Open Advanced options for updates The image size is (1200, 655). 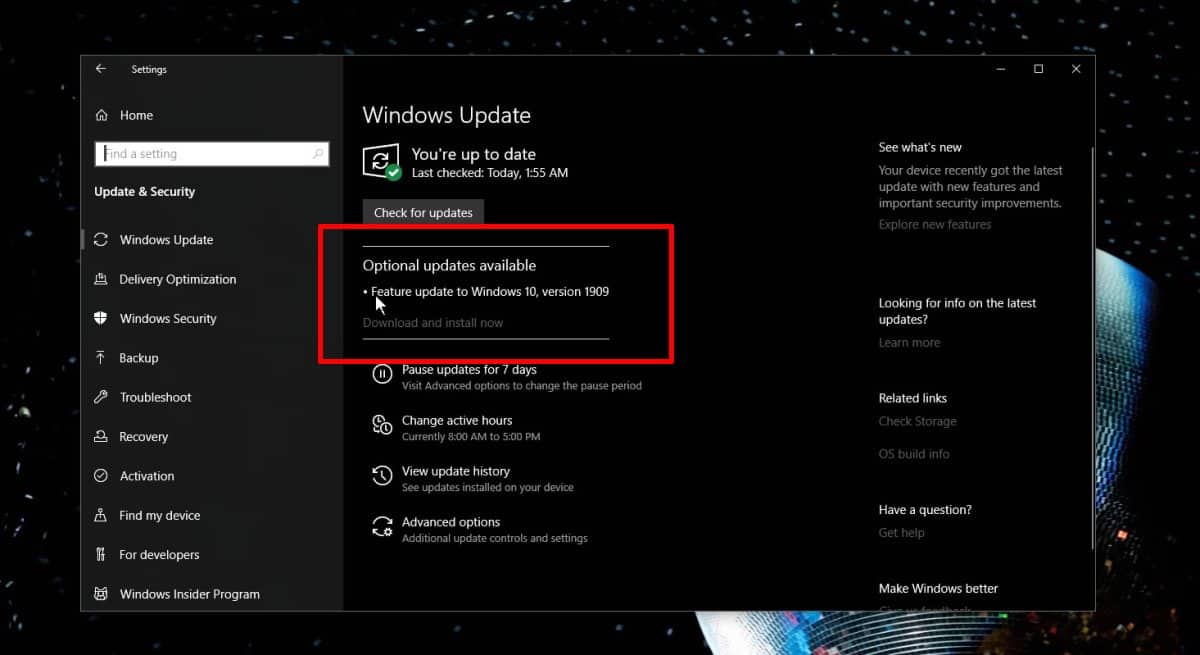pyautogui.click(x=451, y=522)
